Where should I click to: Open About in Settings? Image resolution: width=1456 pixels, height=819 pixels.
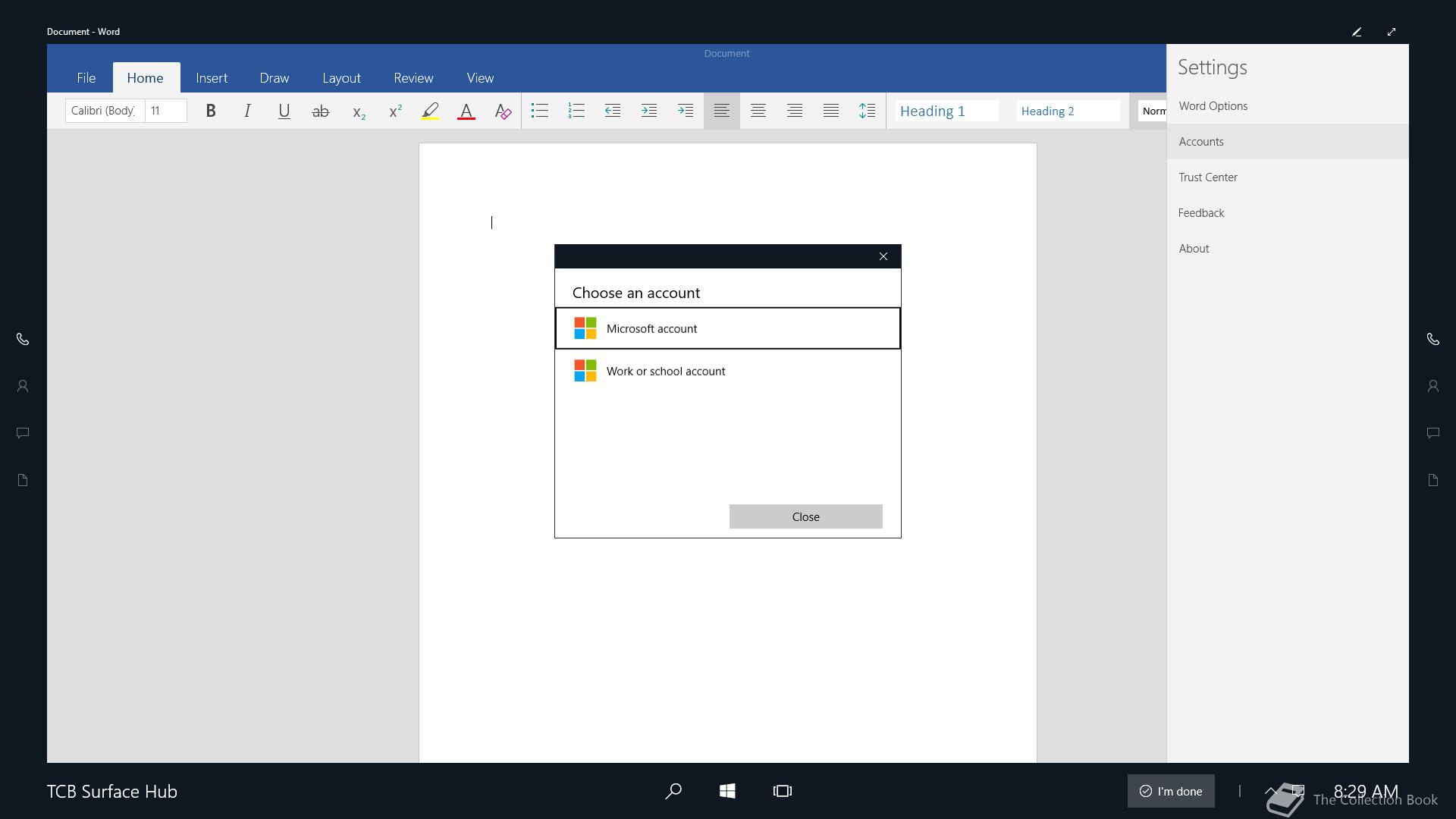(x=1288, y=249)
